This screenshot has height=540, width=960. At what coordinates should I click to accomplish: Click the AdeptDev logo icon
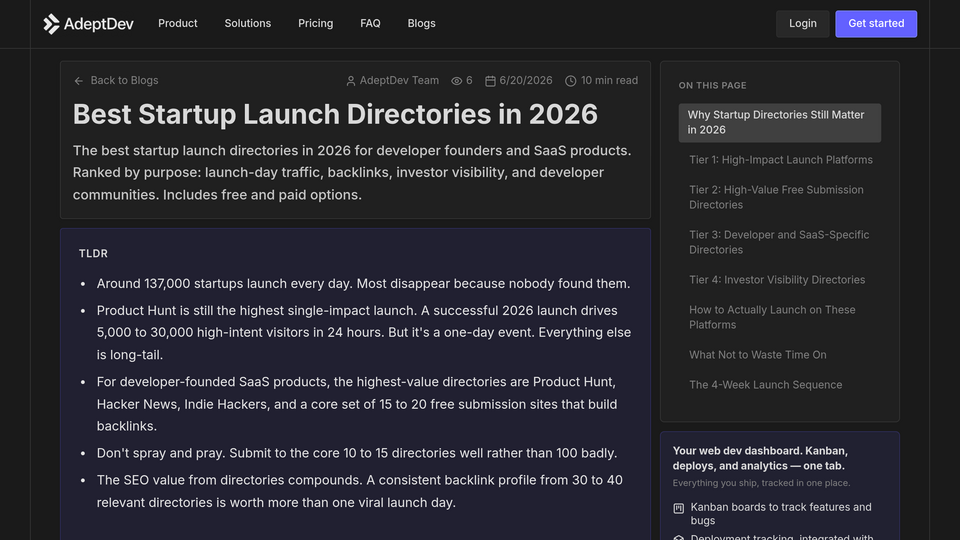pyautogui.click(x=51, y=24)
